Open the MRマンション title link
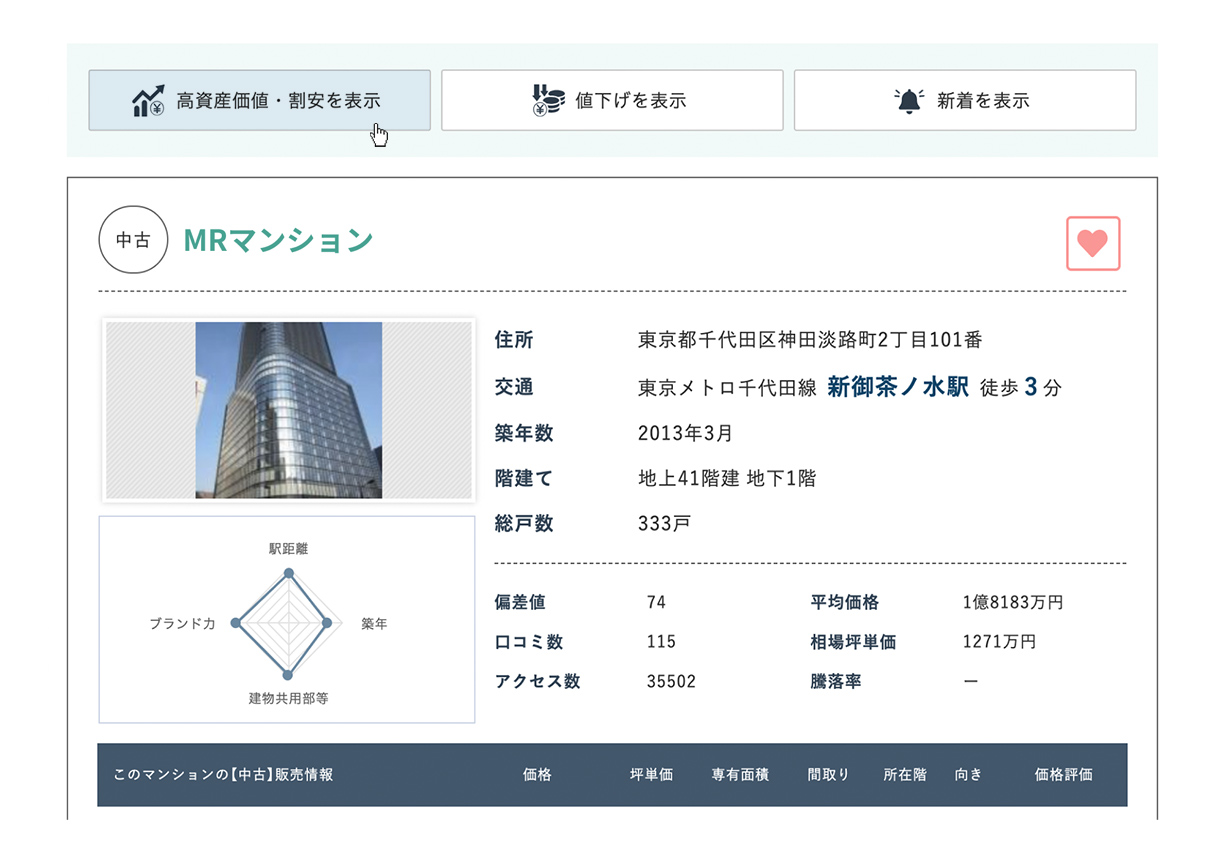 [278, 240]
